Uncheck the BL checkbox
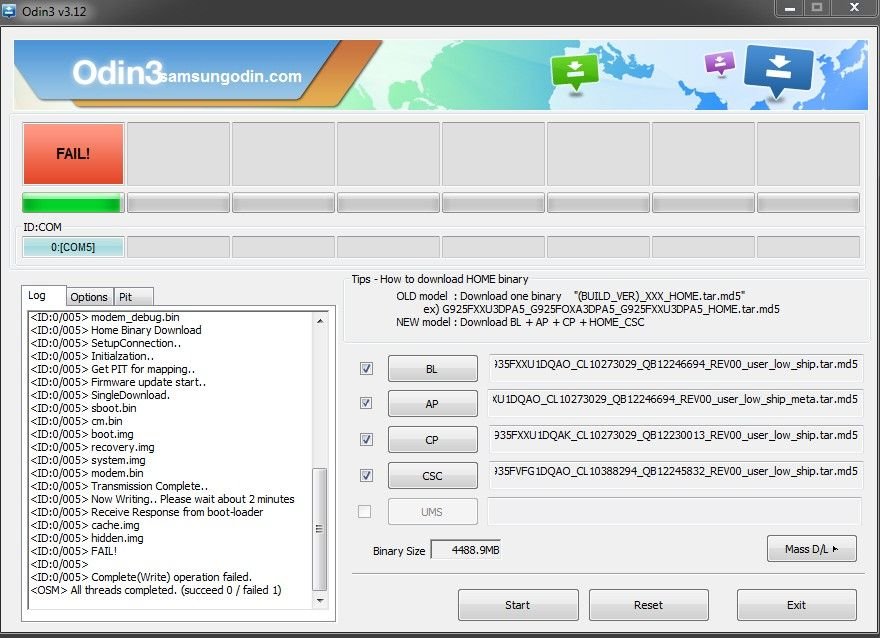 [366, 369]
